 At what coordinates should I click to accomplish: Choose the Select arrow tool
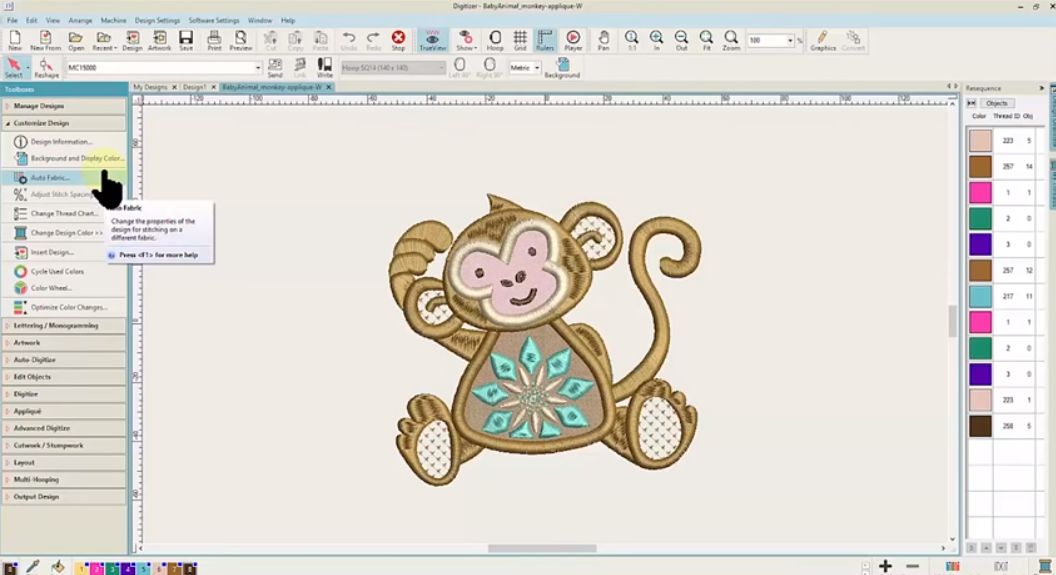coord(13,67)
